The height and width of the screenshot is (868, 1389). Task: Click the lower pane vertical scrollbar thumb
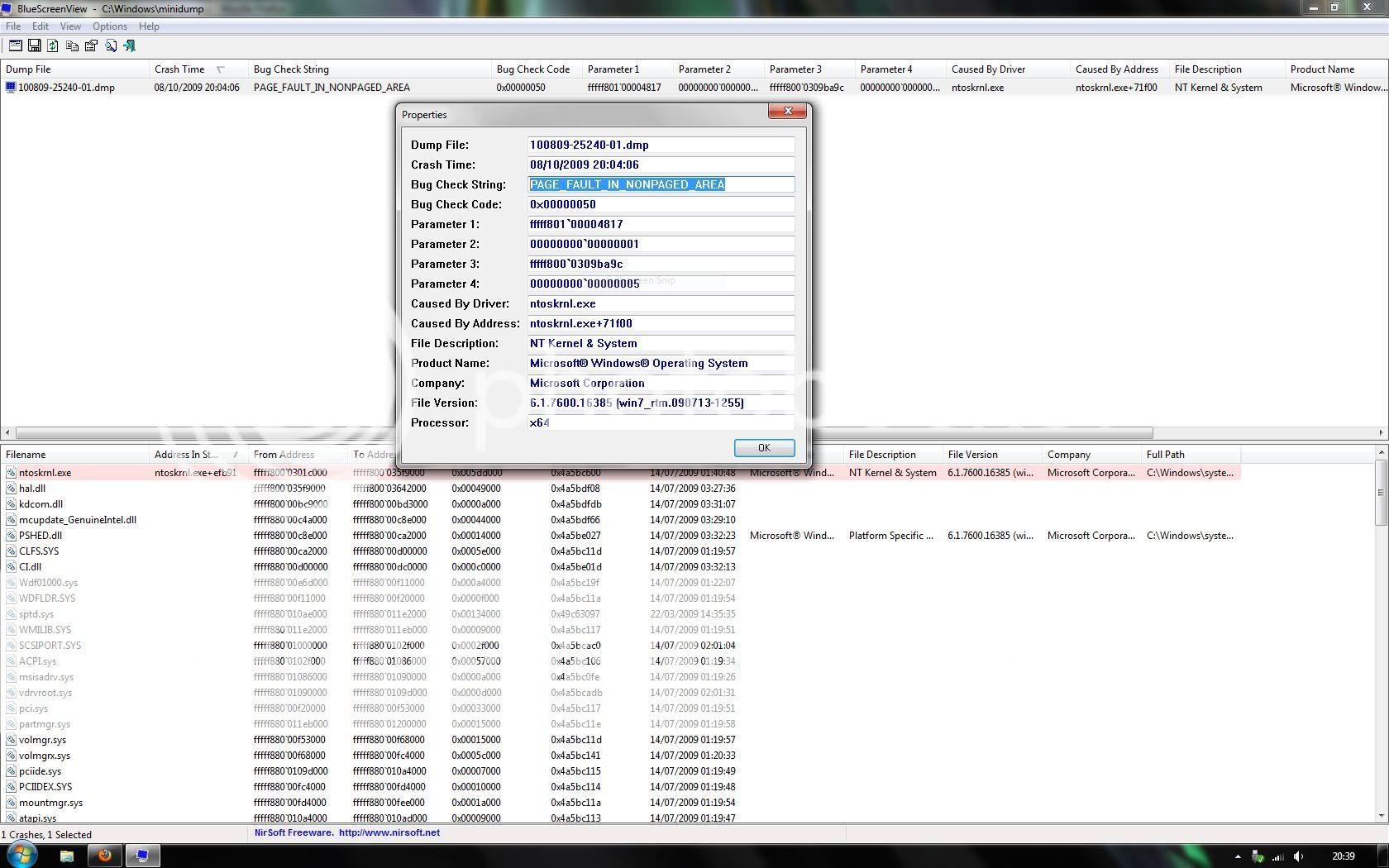click(1381, 492)
